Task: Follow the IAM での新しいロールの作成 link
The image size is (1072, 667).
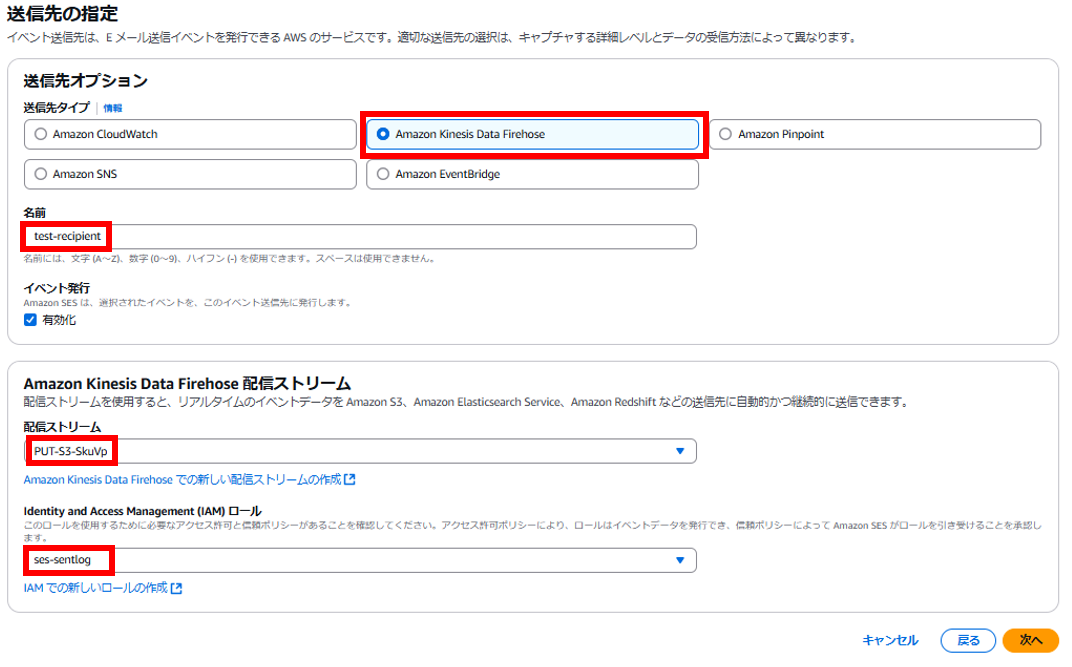Action: click(x=96, y=588)
